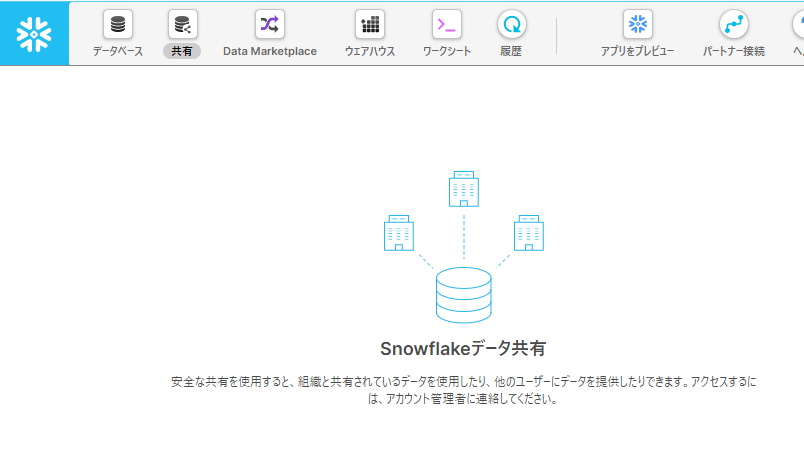Viewport: 804px width, 464px height.
Task: Click the 安全な共有を使用すると description text
Action: point(463,390)
